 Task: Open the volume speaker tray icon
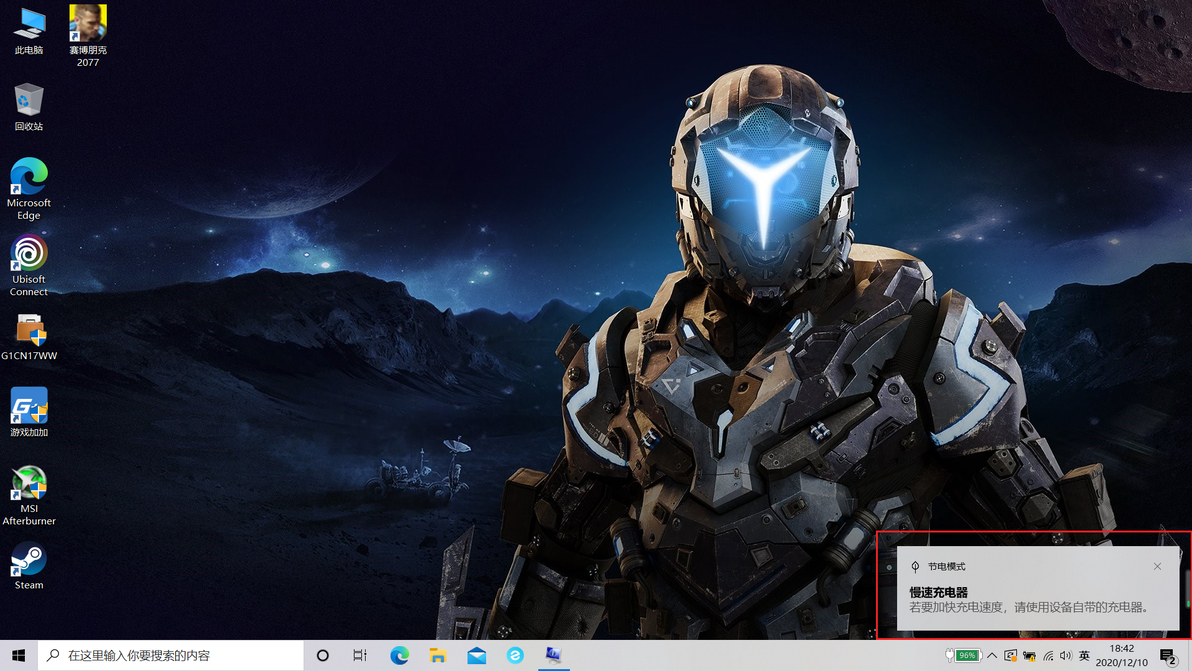click(x=1066, y=656)
